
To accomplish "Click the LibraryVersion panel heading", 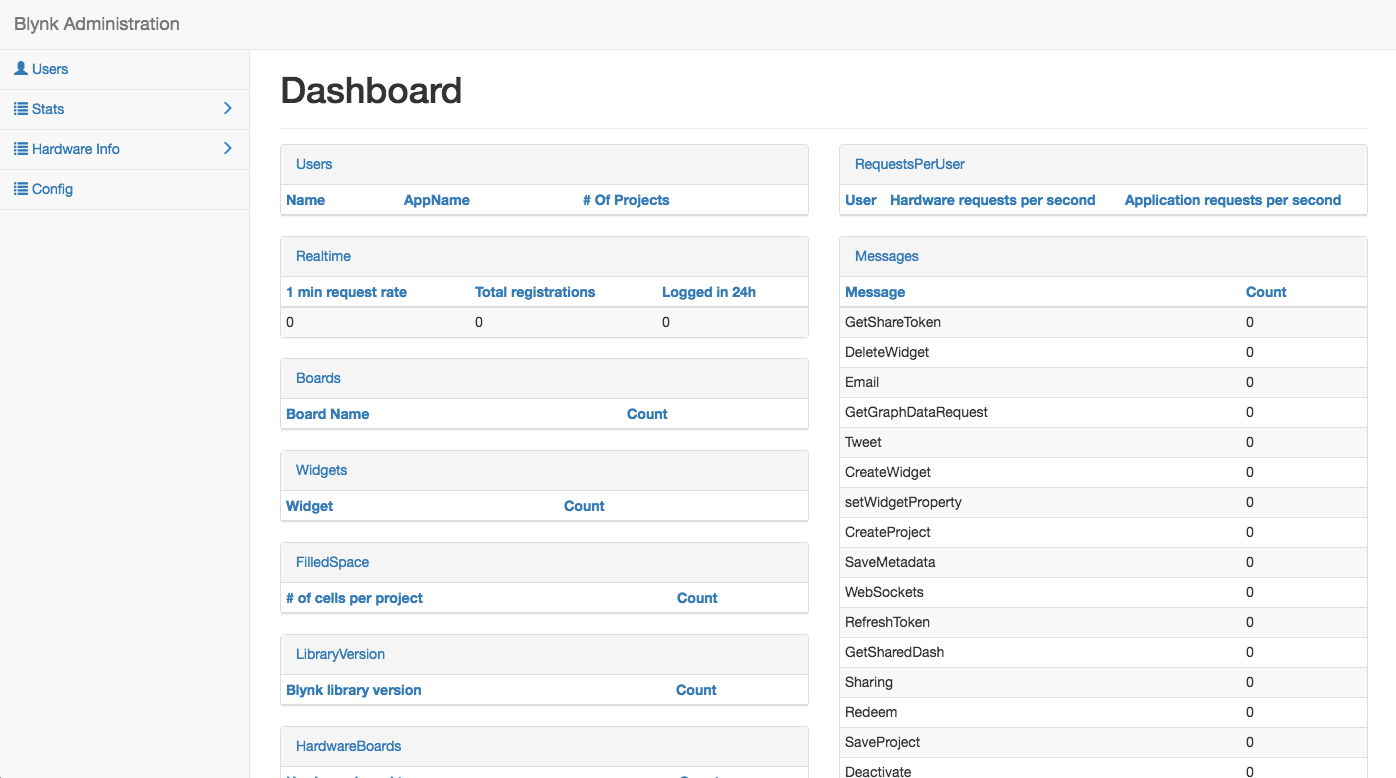I will (544, 654).
